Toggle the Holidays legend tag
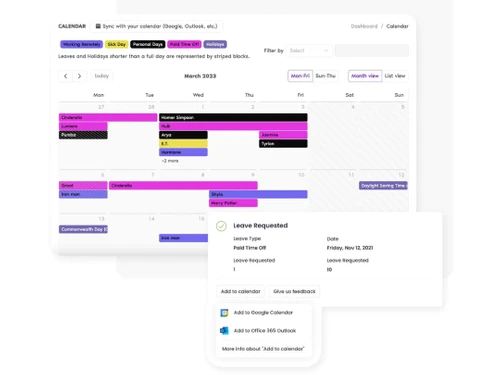The image size is (500, 375). pos(215,44)
